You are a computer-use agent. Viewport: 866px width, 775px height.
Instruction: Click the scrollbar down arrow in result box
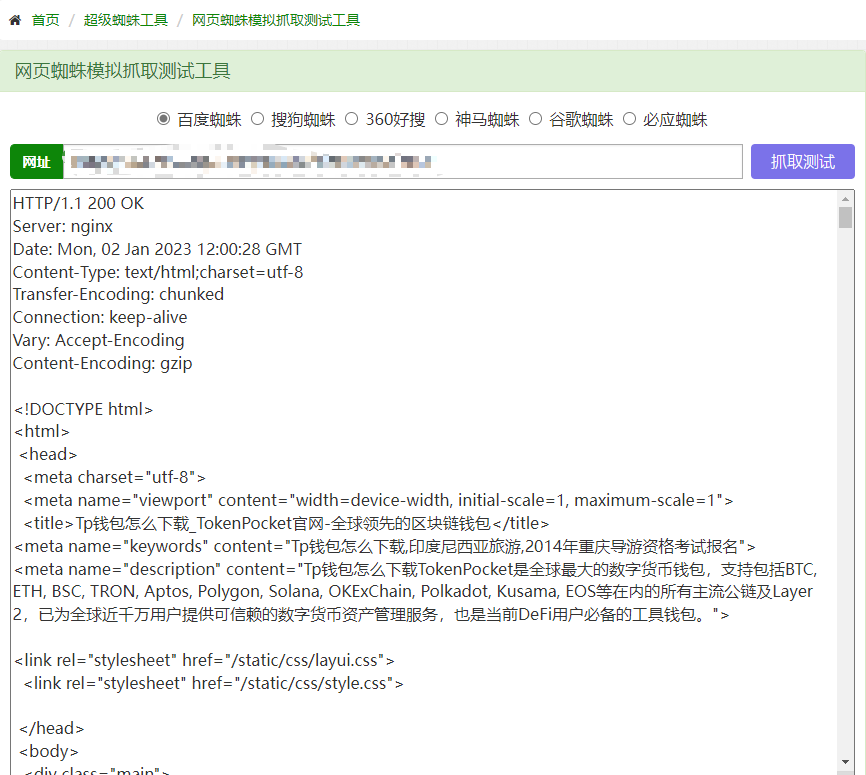[845, 762]
